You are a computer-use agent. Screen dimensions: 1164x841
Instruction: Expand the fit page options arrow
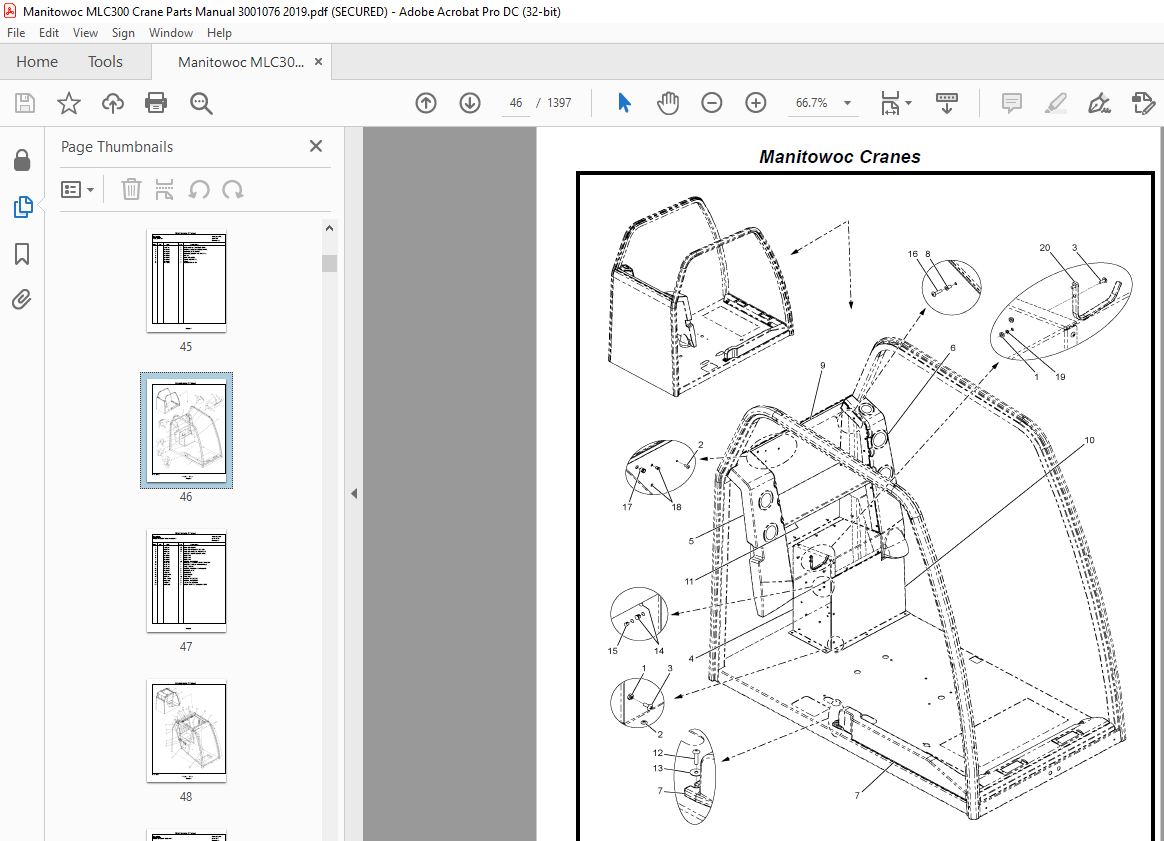(909, 102)
